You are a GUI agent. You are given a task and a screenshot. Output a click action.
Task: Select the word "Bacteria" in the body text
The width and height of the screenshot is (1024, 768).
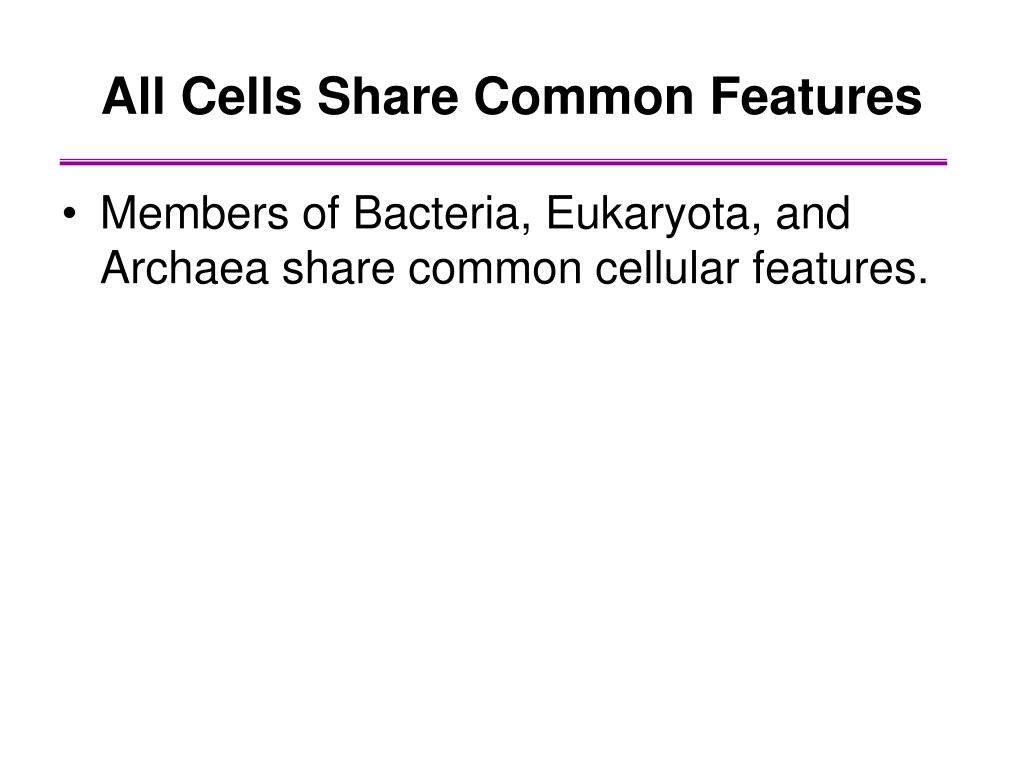[436, 213]
